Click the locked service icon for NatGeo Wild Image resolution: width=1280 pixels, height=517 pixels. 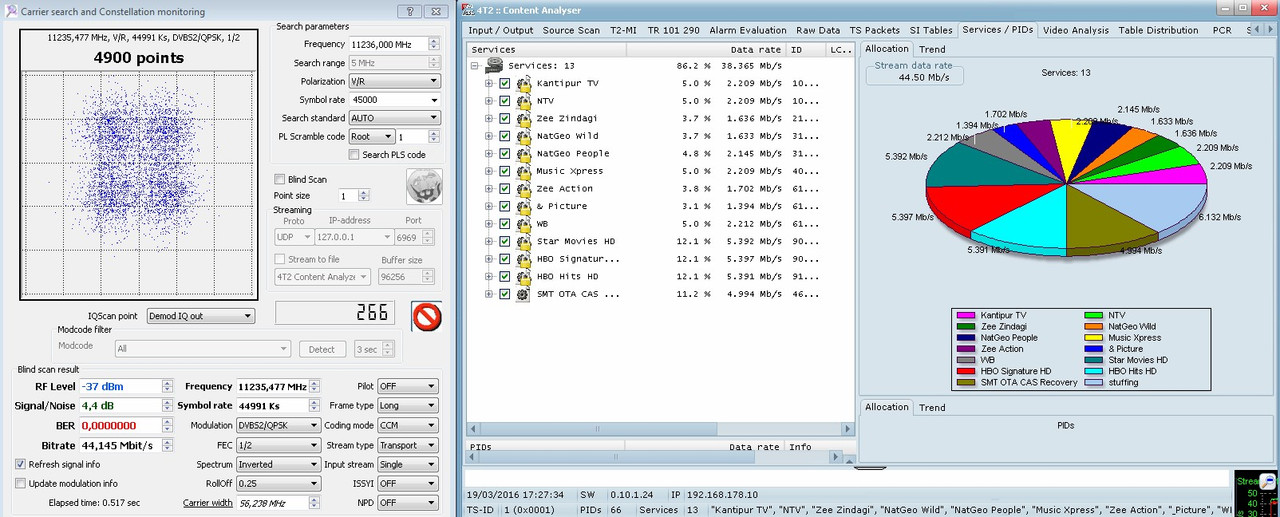(523, 136)
